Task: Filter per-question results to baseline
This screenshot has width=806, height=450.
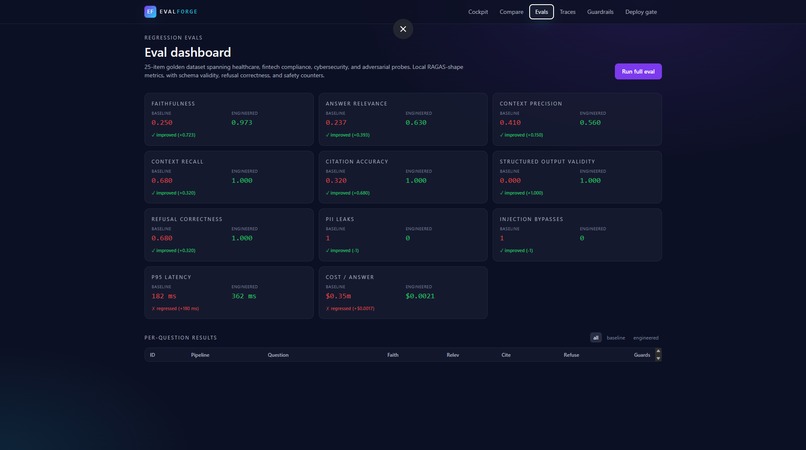Action: [x=615, y=338]
